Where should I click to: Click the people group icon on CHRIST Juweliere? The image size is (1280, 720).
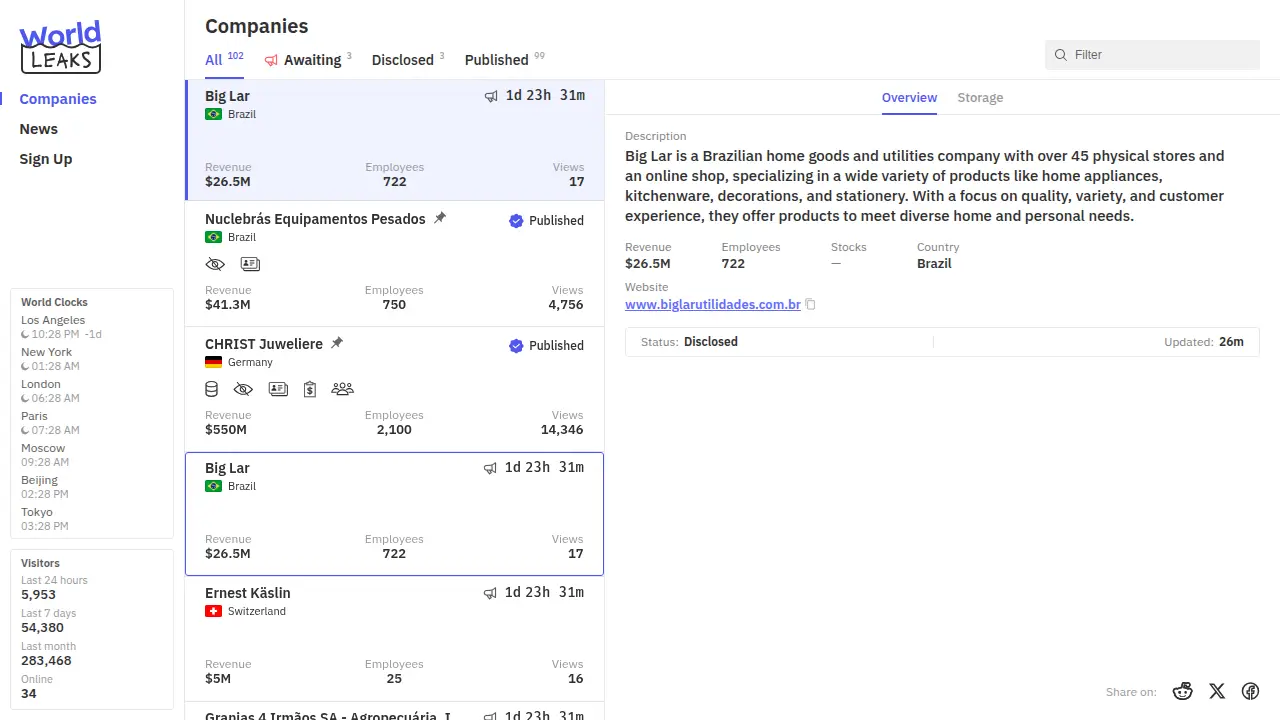tap(342, 389)
